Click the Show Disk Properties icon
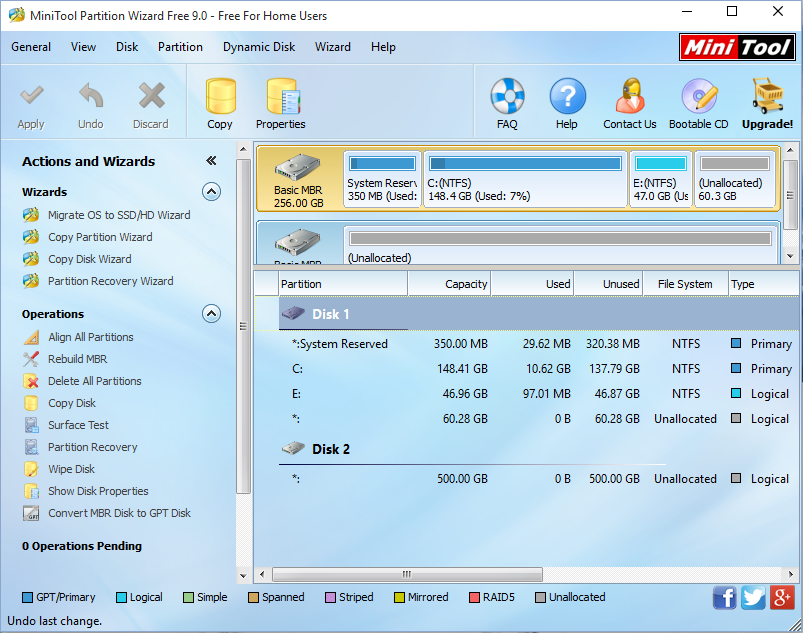The width and height of the screenshot is (803, 633). coord(31,491)
